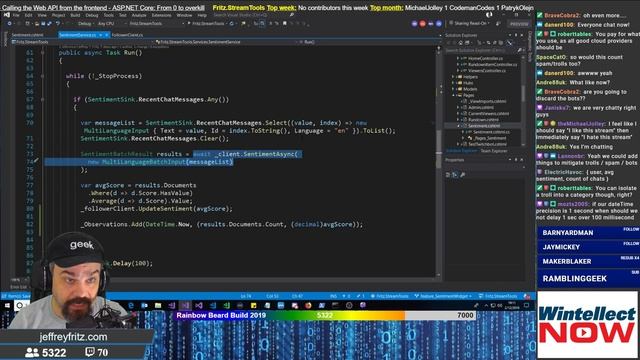
Task: Open the Windows Start menu
Action: pos(7,305)
